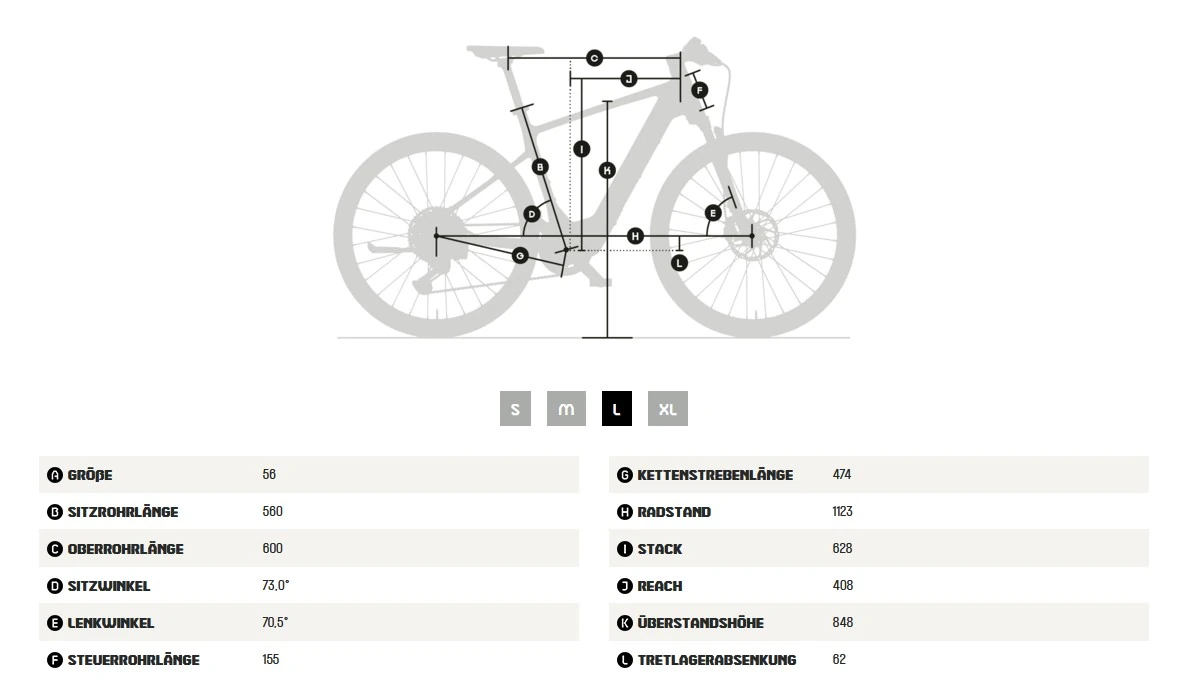Select frame size M
Viewport: 1184px width, 683px height.
pyautogui.click(x=566, y=408)
